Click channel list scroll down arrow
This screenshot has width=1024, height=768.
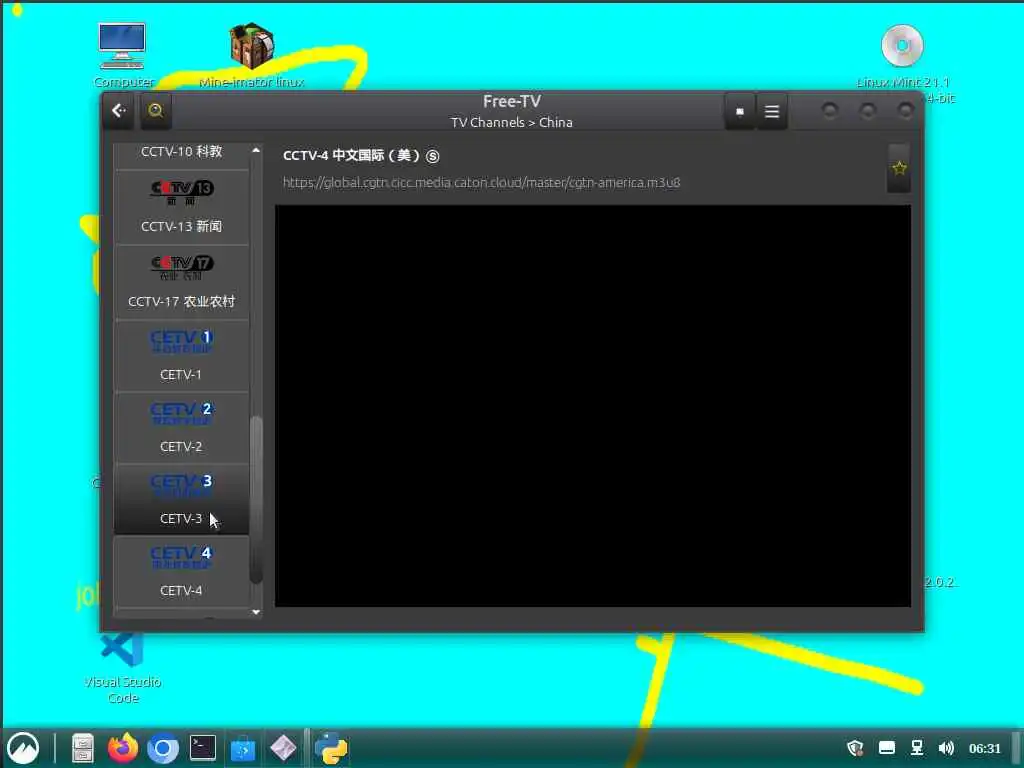(256, 612)
